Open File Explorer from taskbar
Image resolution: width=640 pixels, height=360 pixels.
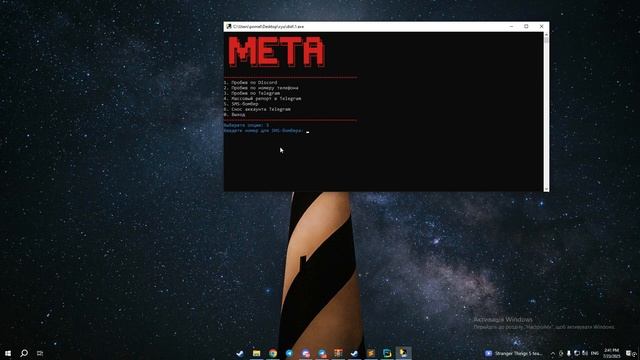pos(256,353)
